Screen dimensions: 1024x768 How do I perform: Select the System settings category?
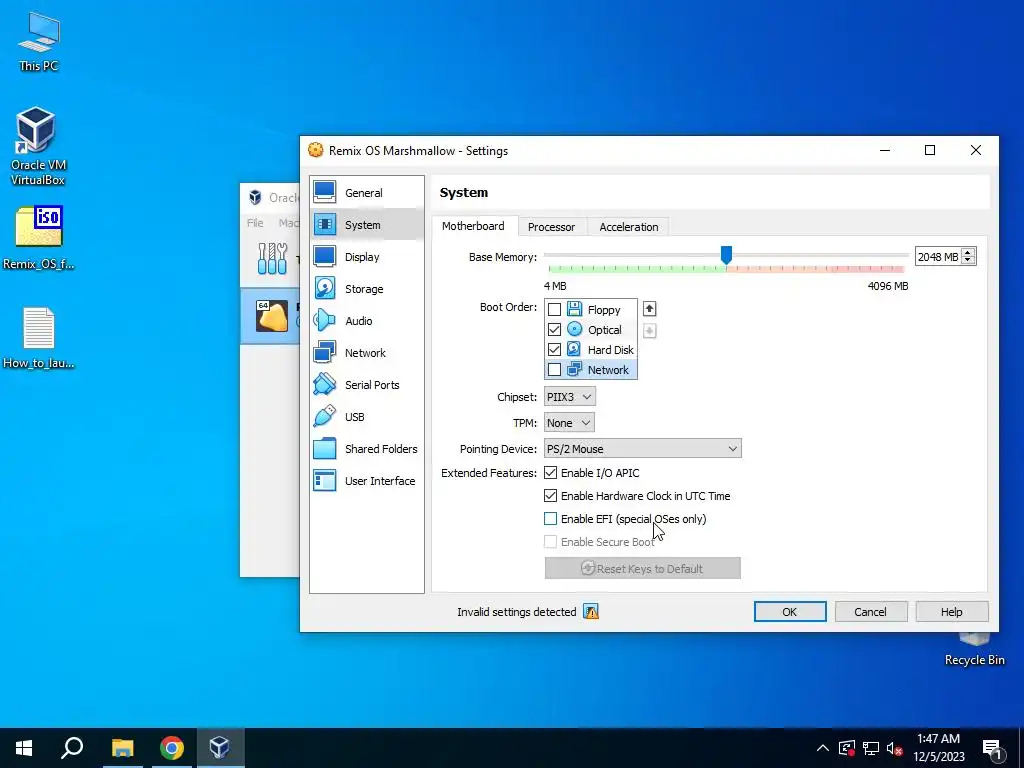366,225
